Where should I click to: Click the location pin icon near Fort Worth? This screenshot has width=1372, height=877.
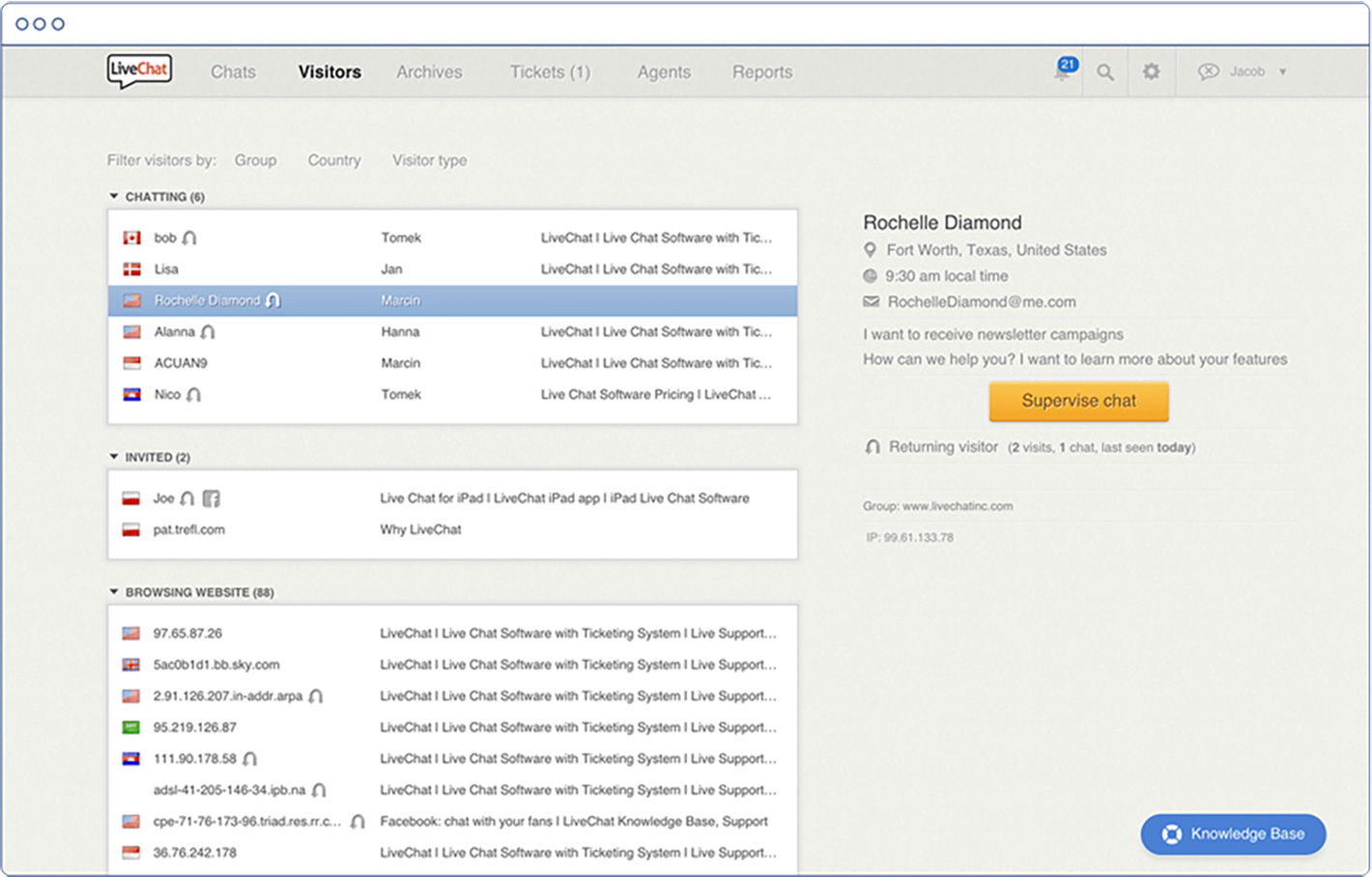(870, 250)
